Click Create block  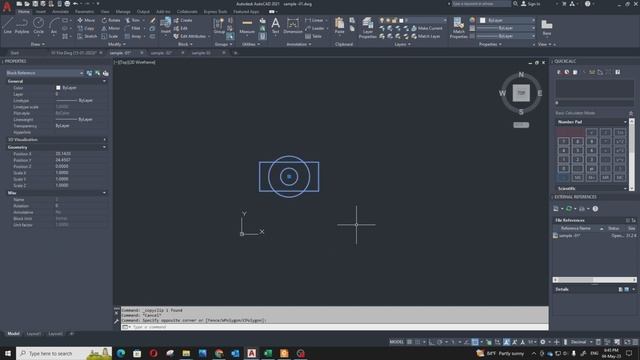coord(183,20)
